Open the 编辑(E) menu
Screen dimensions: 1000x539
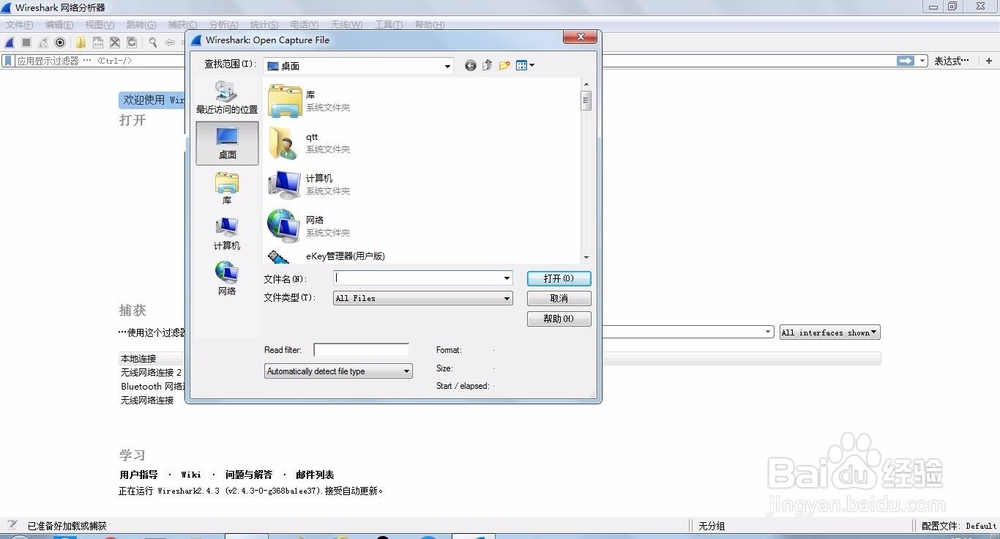point(59,25)
